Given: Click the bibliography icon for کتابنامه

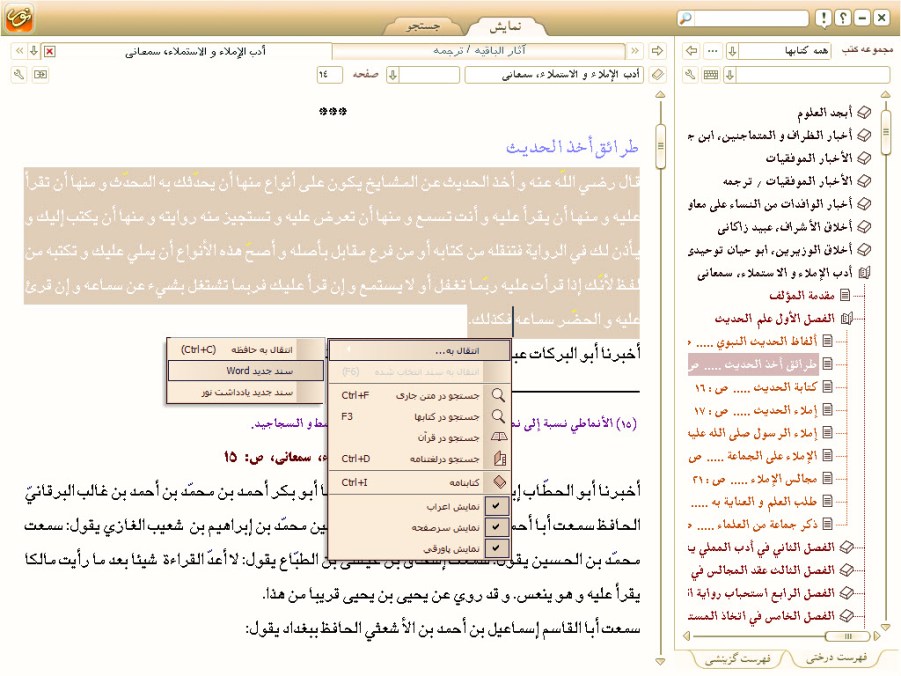Looking at the screenshot, I should [x=499, y=482].
